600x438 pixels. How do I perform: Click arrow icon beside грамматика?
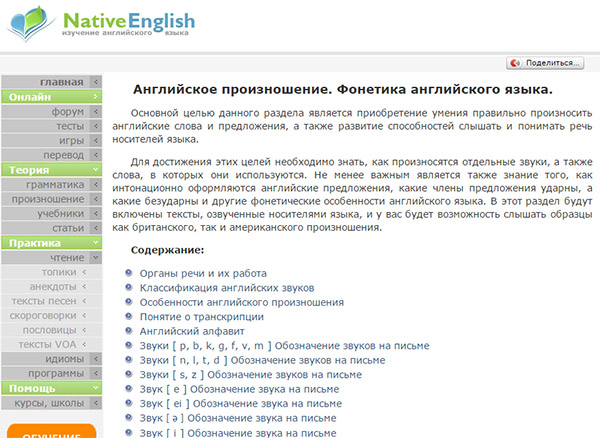click(95, 185)
